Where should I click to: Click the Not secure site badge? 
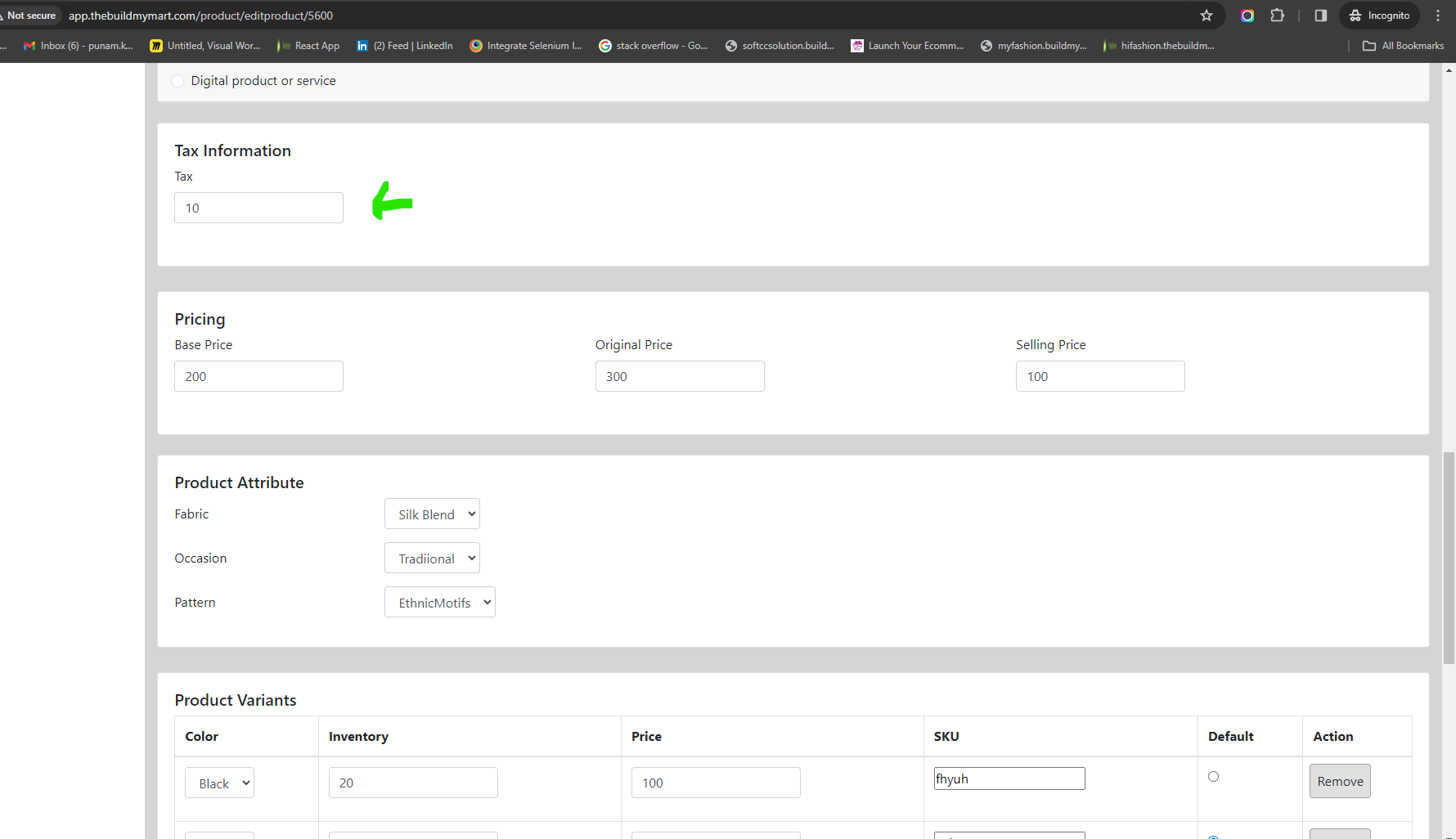pos(31,16)
